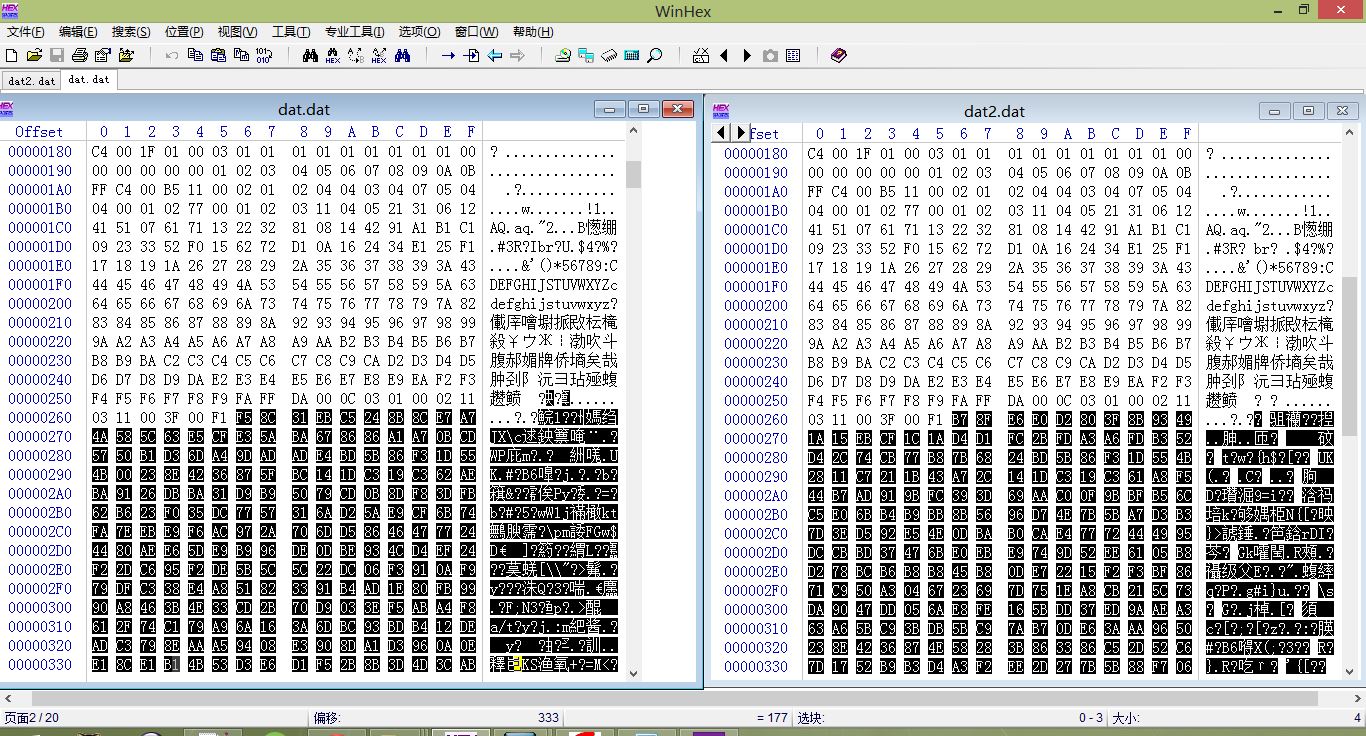1366x736 pixels.
Task: Maximize the dat.dat child window
Action: pyautogui.click(x=643, y=109)
